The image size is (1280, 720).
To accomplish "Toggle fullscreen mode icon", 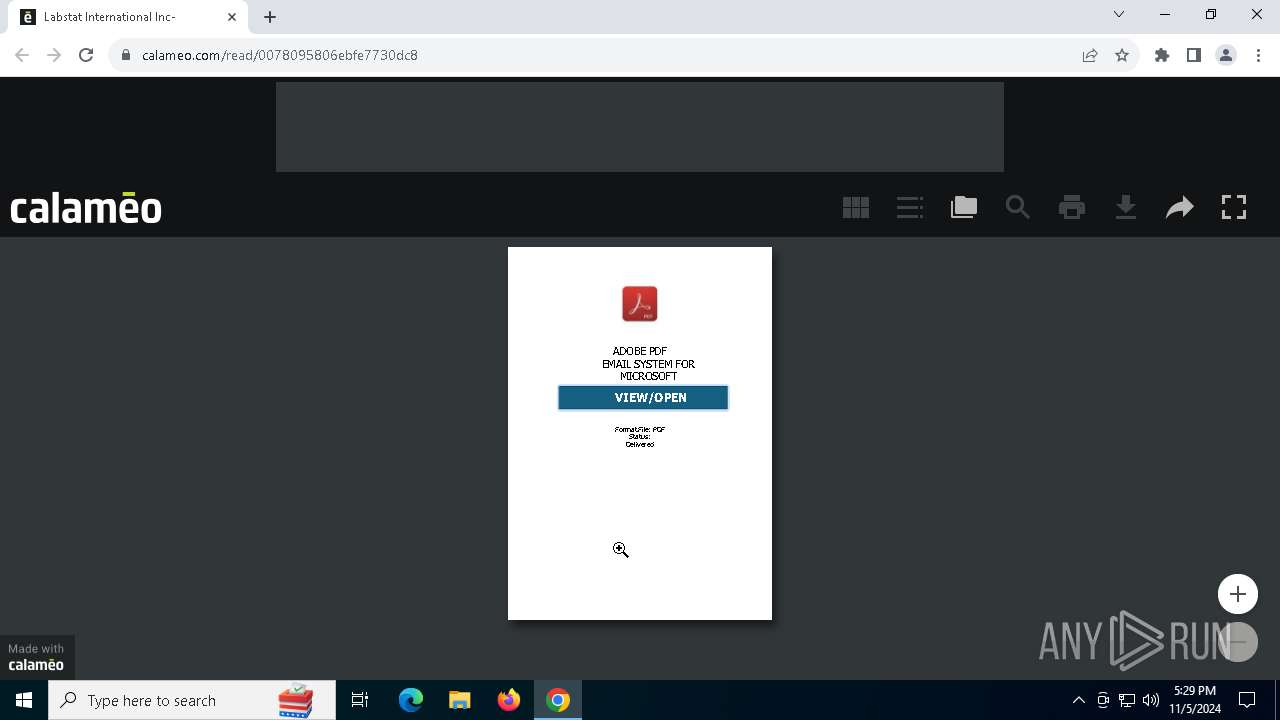I will click(x=1234, y=207).
